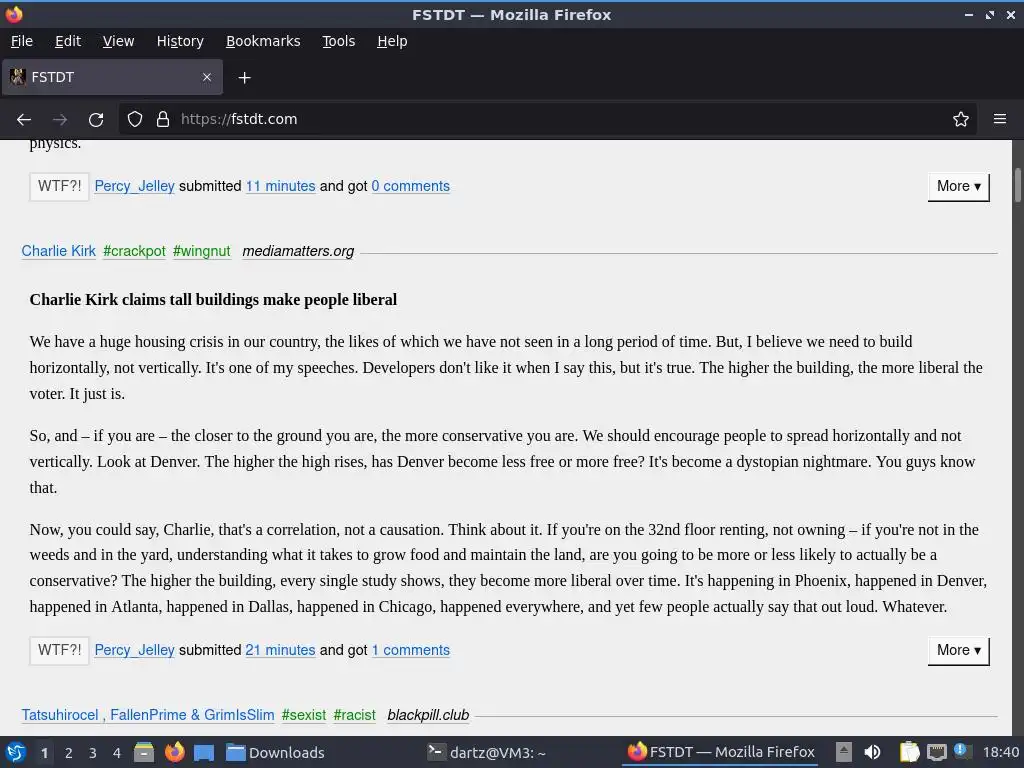Open the Edit menu
This screenshot has height=768, width=1024.
[68, 41]
